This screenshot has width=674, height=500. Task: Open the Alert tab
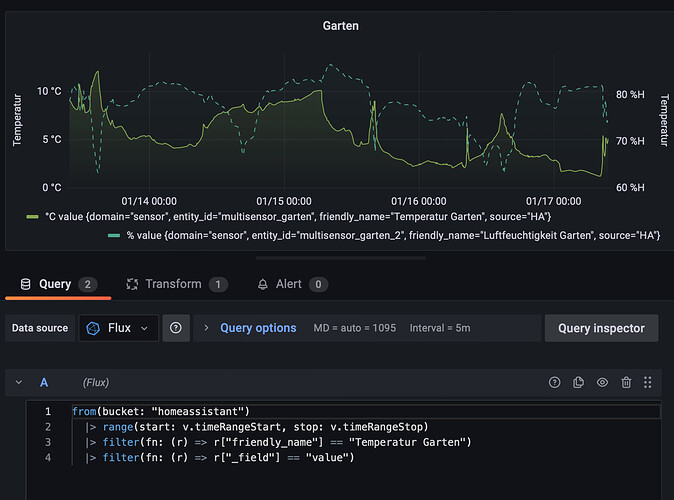point(292,284)
